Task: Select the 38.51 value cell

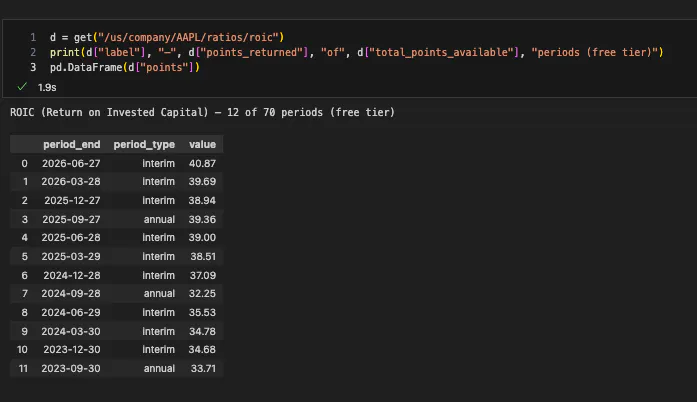Action: 203,257
